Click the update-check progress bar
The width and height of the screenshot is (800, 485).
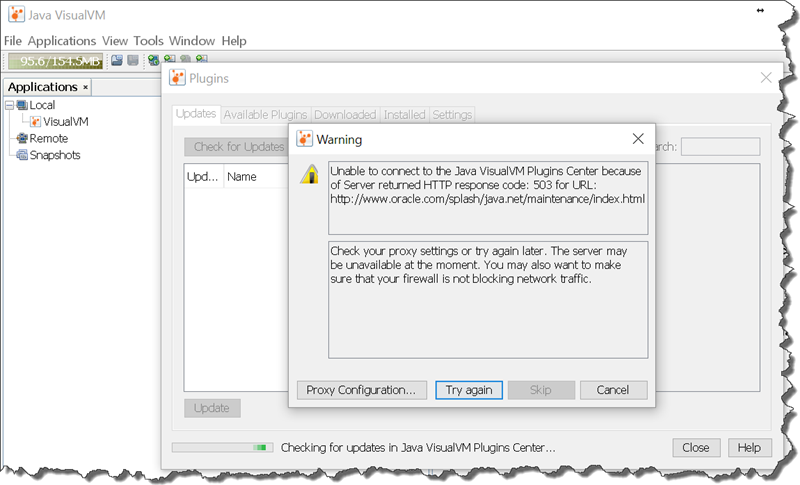222,447
